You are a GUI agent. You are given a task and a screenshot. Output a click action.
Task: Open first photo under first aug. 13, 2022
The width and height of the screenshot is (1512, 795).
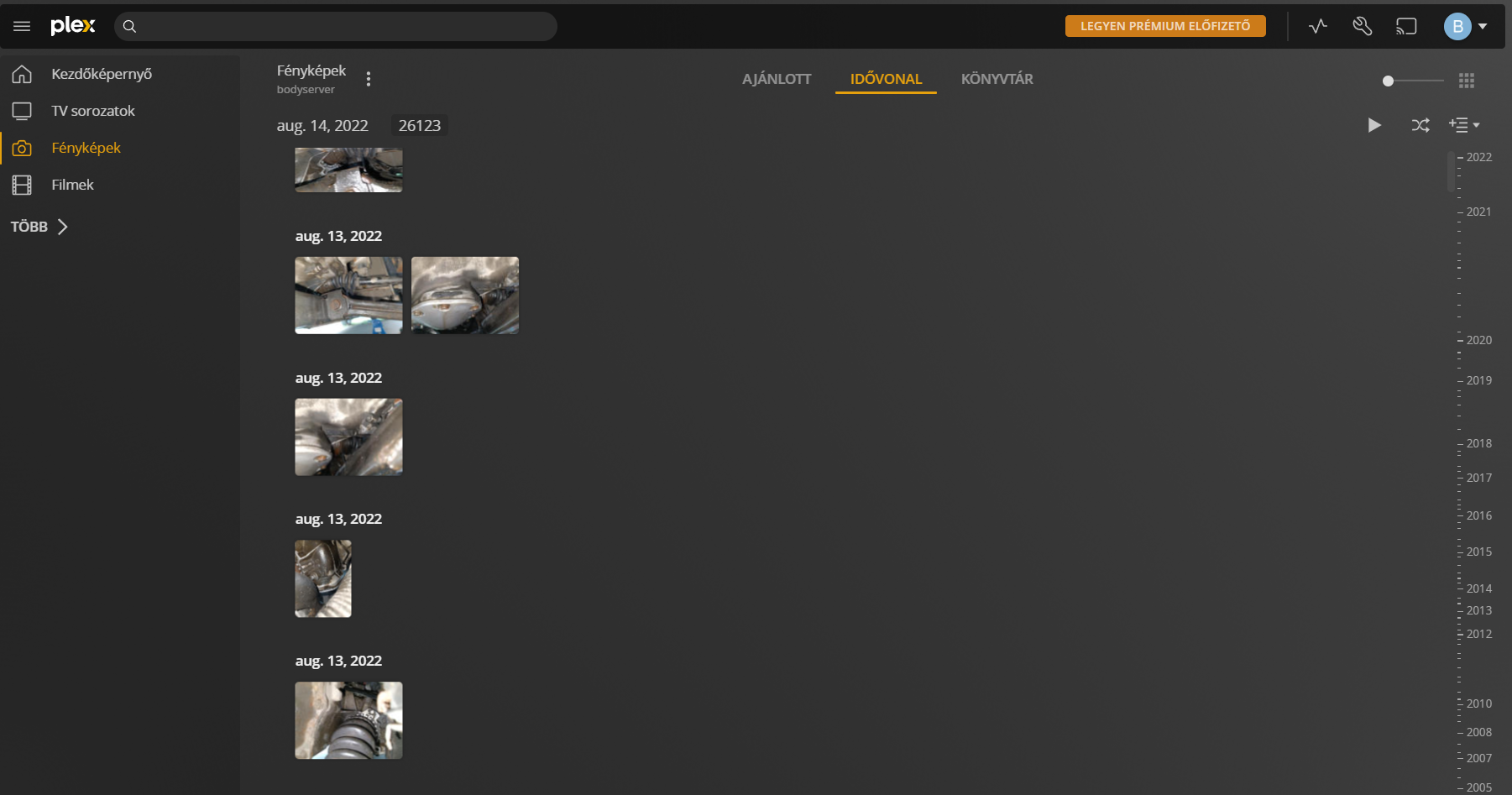pos(348,296)
